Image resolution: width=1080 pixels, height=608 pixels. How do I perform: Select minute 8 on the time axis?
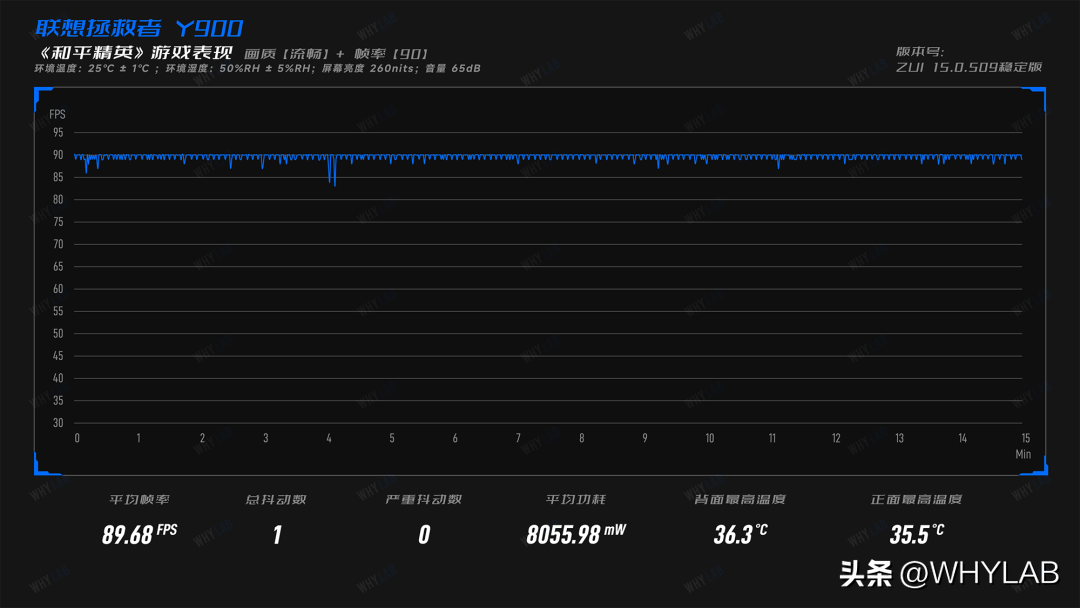pos(582,438)
